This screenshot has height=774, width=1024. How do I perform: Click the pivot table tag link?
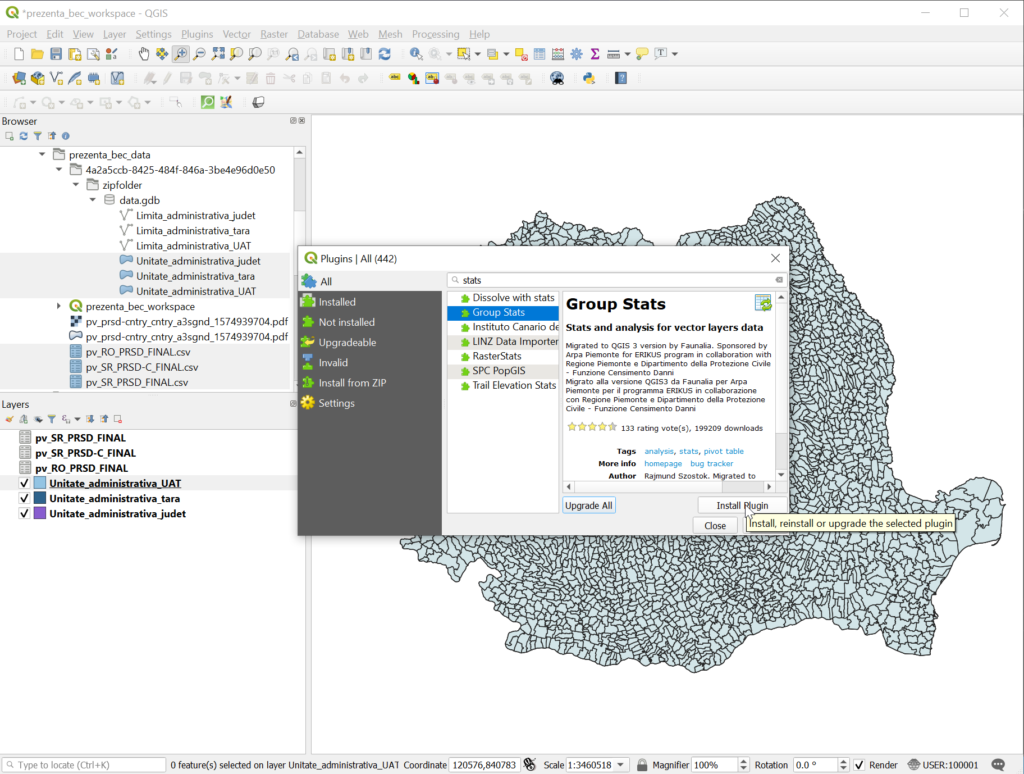click(x=724, y=451)
